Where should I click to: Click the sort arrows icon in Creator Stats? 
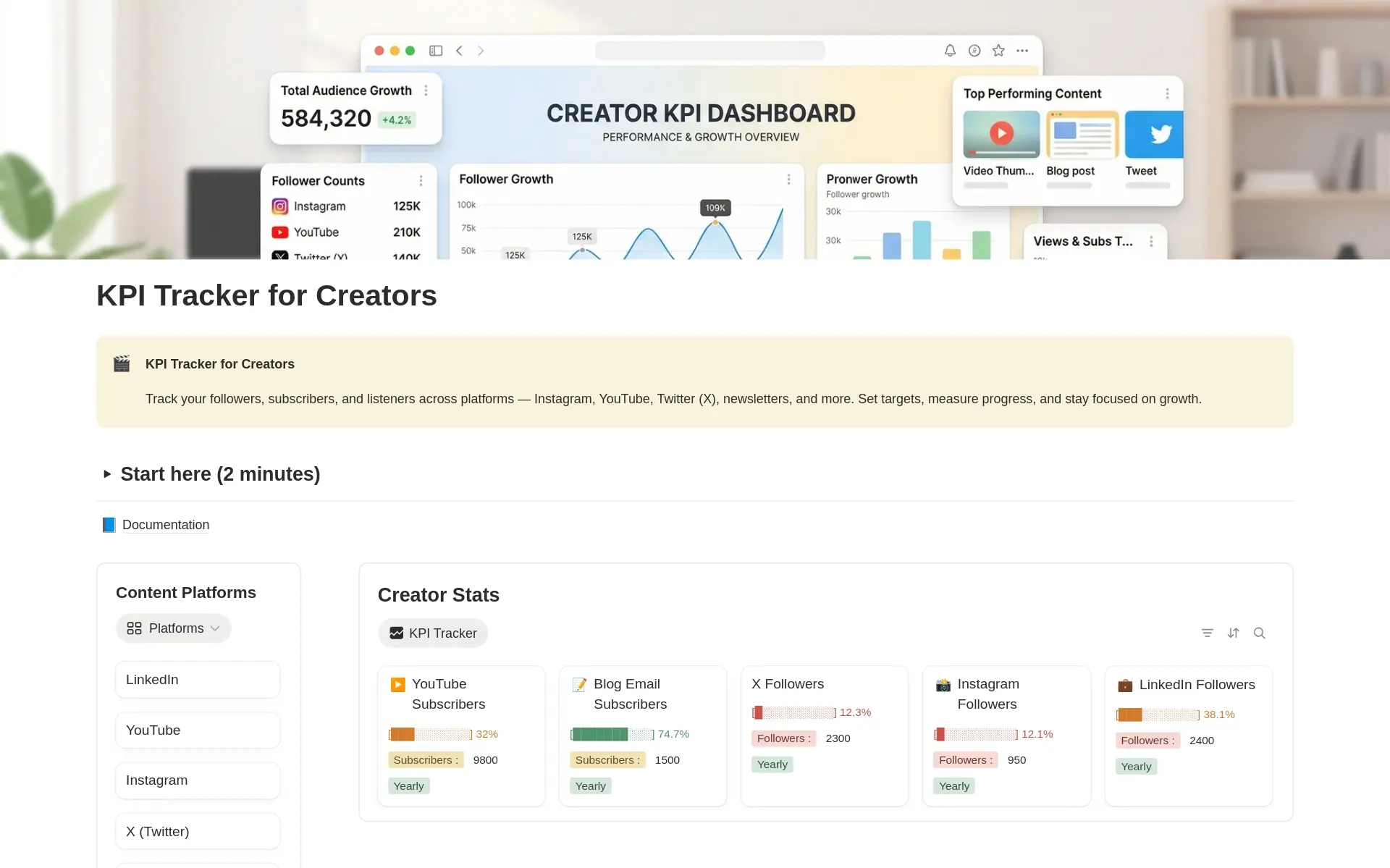tap(1233, 633)
